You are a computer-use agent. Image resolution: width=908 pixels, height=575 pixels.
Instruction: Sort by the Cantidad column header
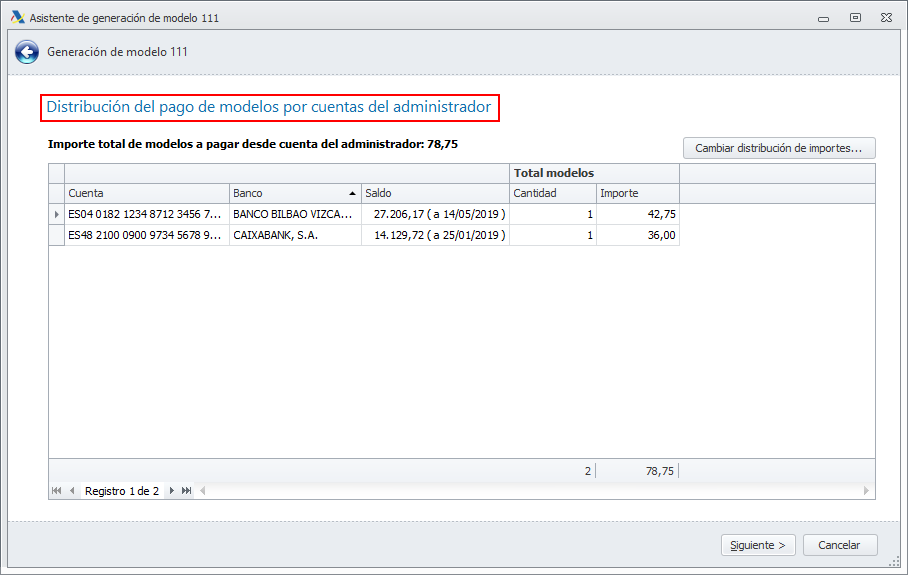pyautogui.click(x=553, y=193)
